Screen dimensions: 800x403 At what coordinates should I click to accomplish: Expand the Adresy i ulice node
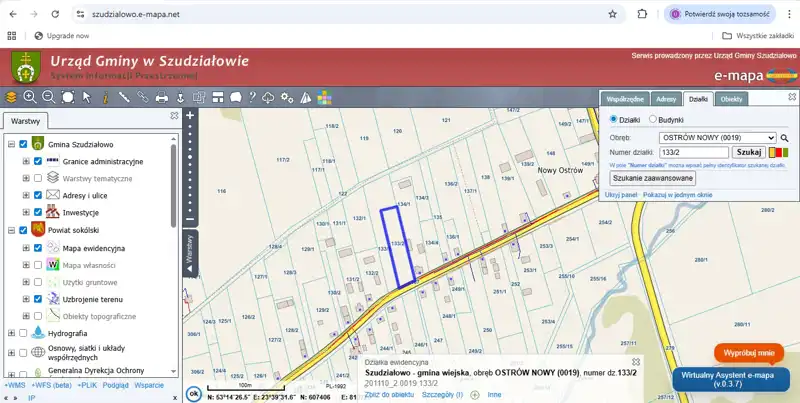(x=26, y=195)
